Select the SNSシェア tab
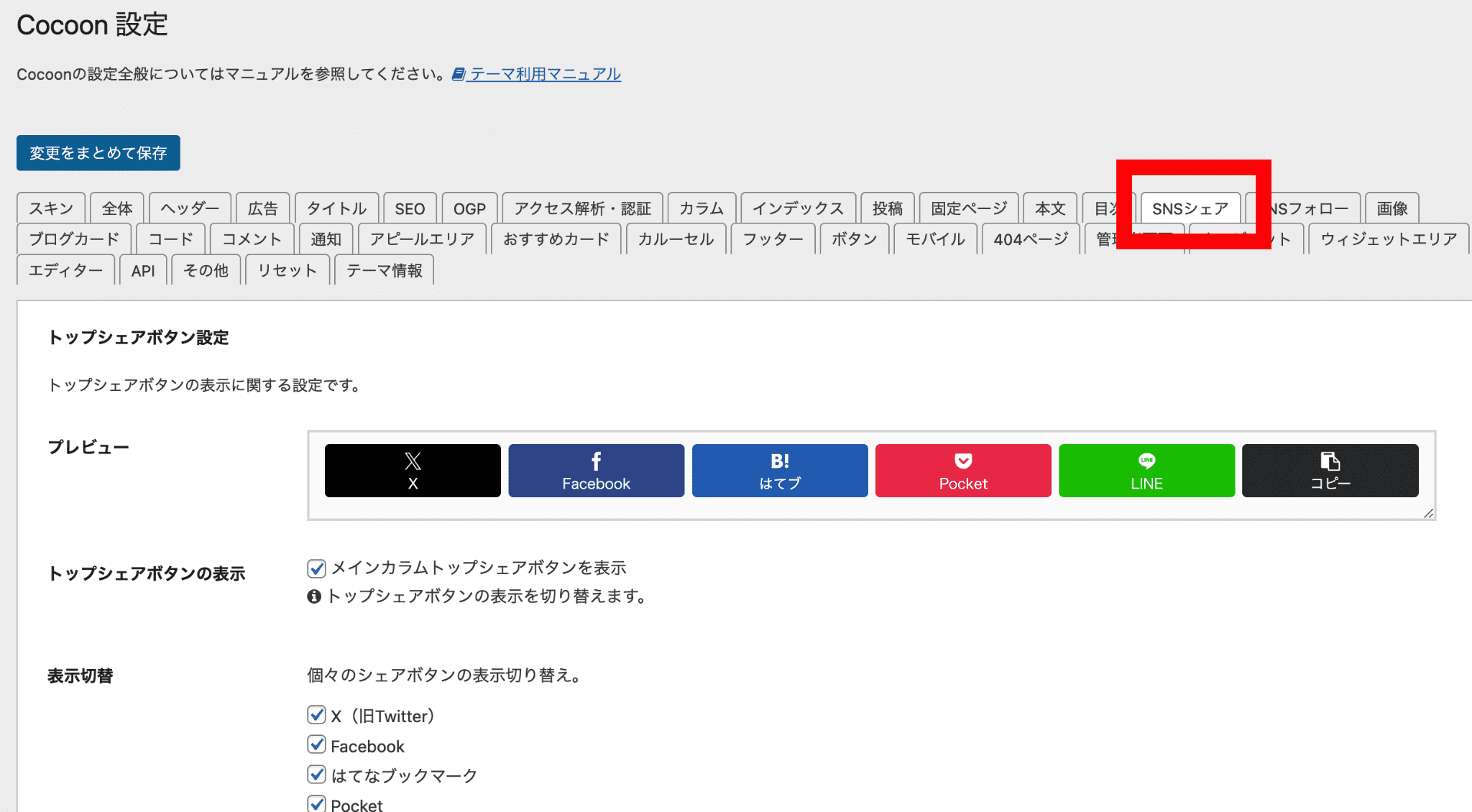The height and width of the screenshot is (812, 1472). [1190, 208]
